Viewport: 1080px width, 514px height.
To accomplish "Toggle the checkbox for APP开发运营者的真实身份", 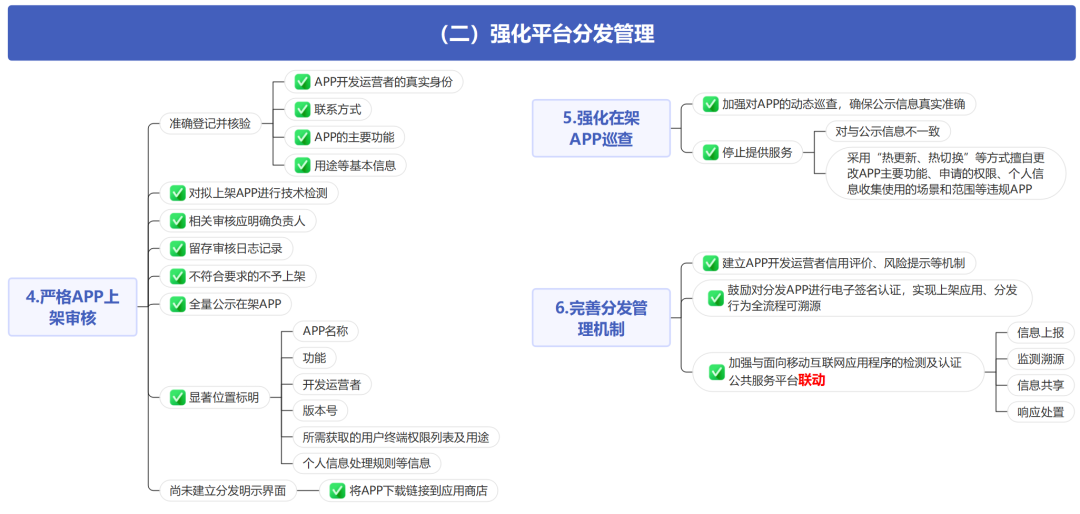I will pyautogui.click(x=302, y=82).
